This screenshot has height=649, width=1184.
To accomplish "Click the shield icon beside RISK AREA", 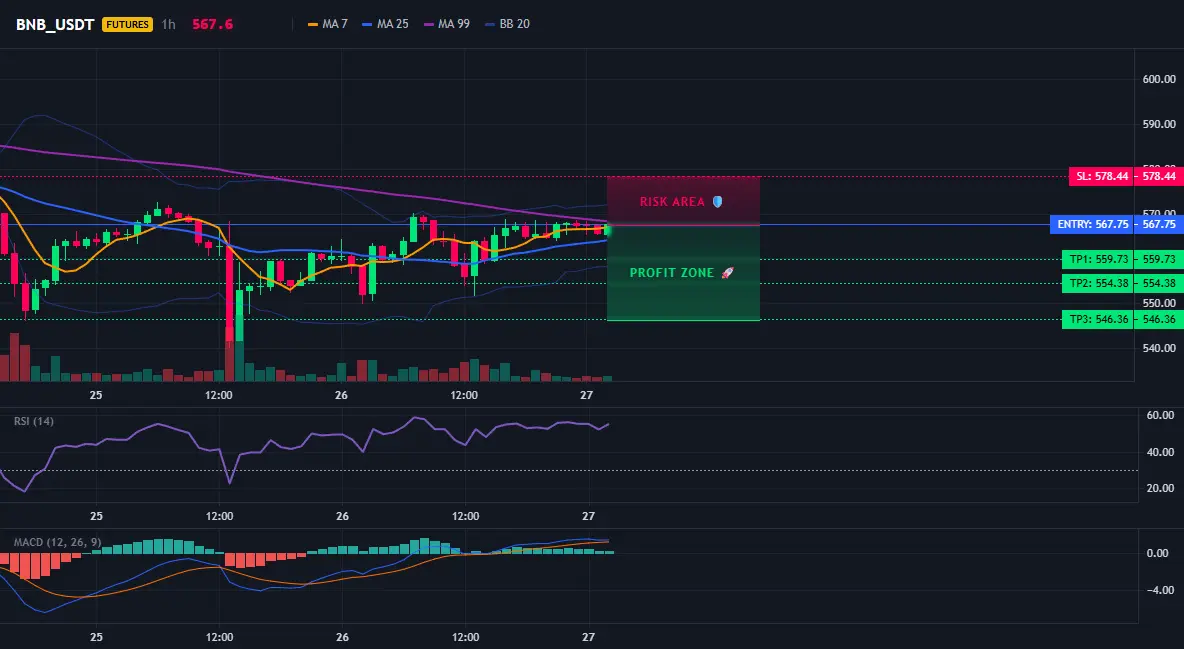I will 717,202.
